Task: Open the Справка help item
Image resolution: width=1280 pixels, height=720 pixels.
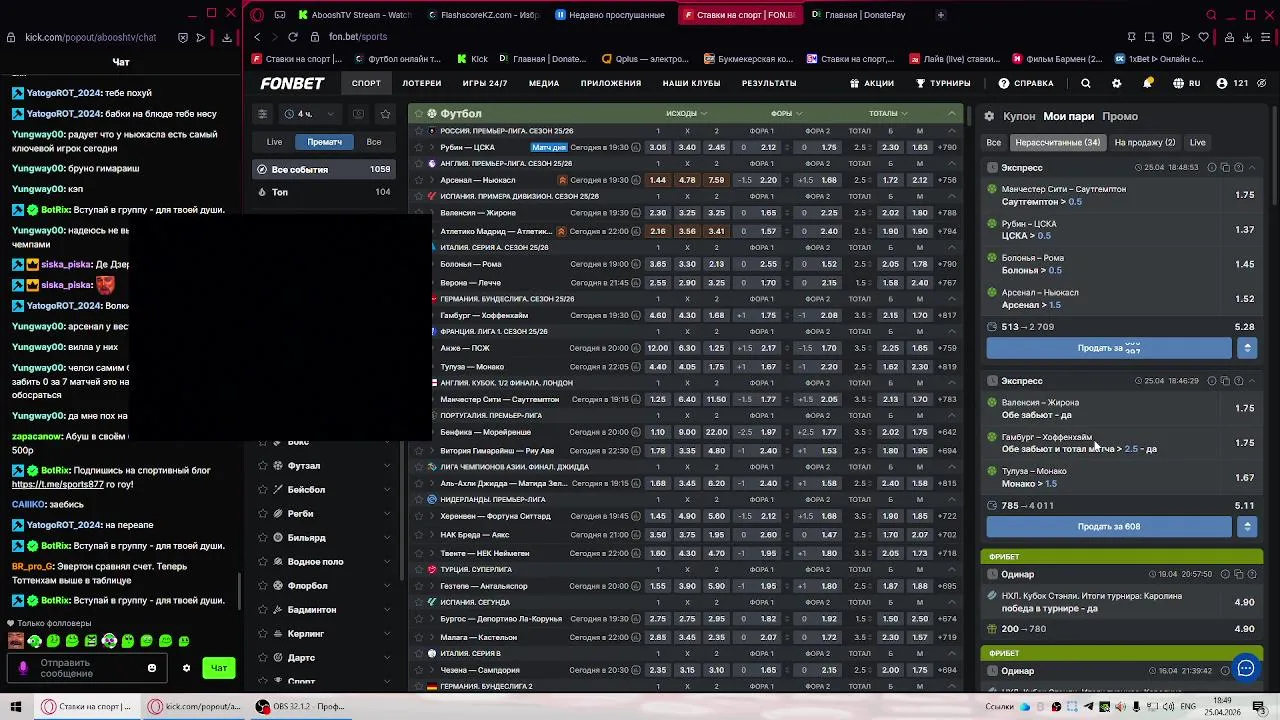Action: (1026, 83)
